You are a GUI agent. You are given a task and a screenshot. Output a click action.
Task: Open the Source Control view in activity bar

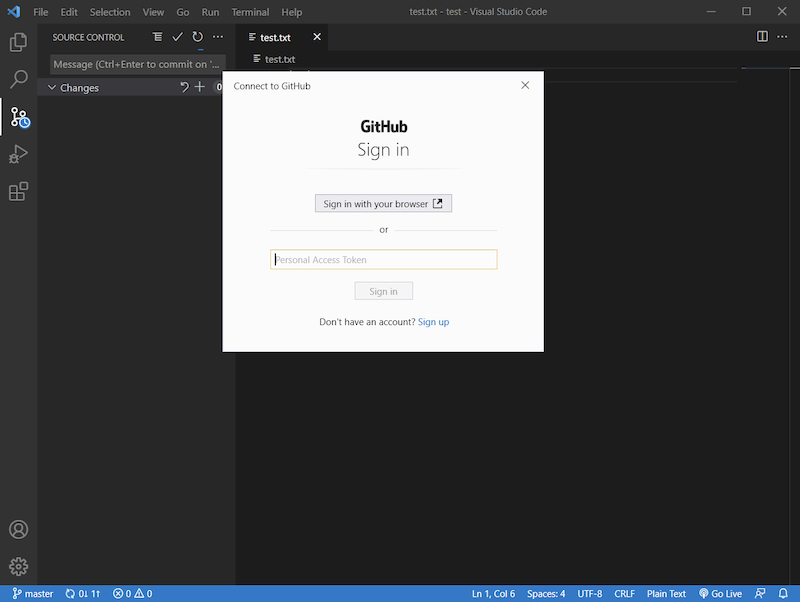coord(18,117)
